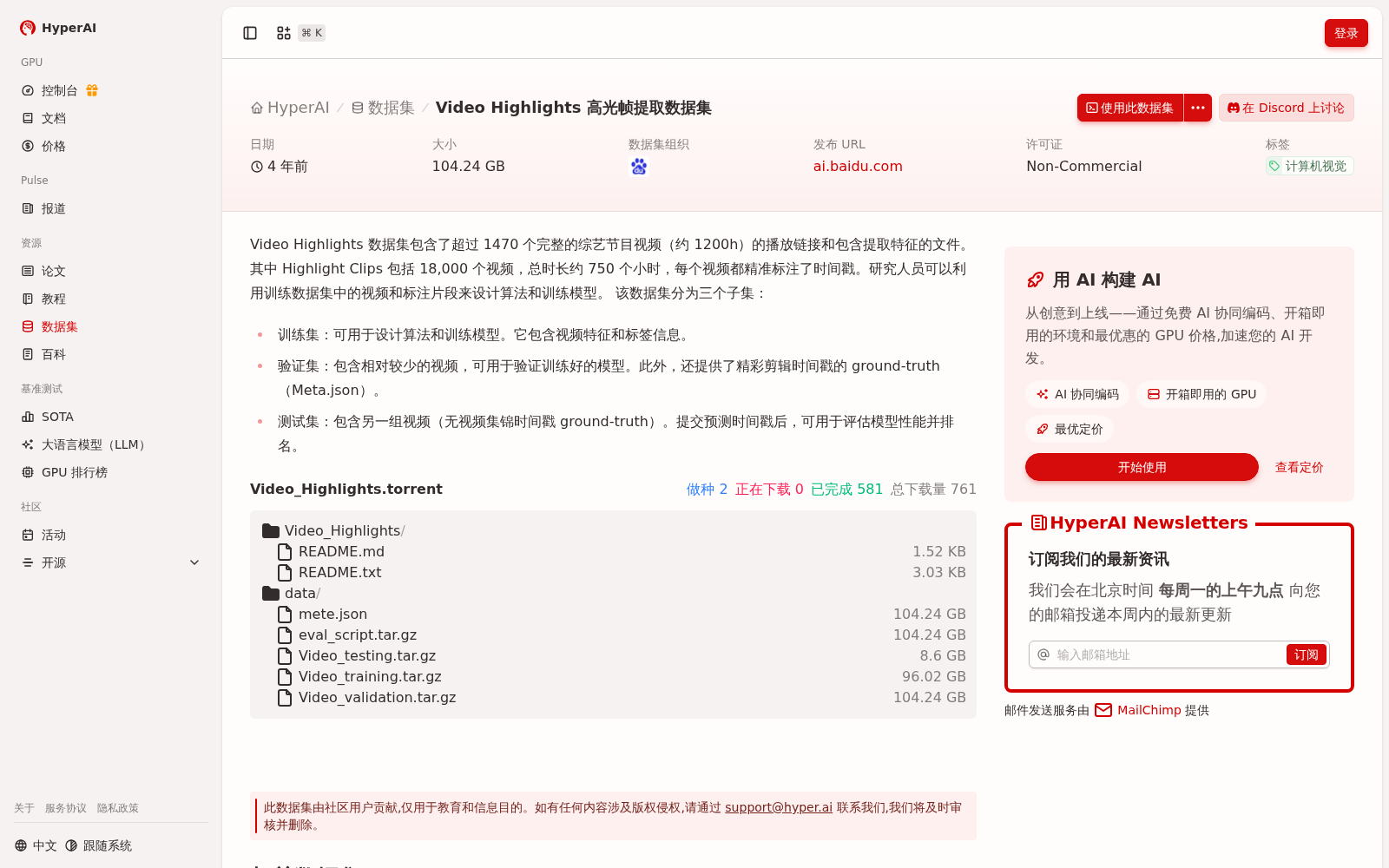Click 做种 2 seeding status
The image size is (1389, 868).
[x=707, y=490]
